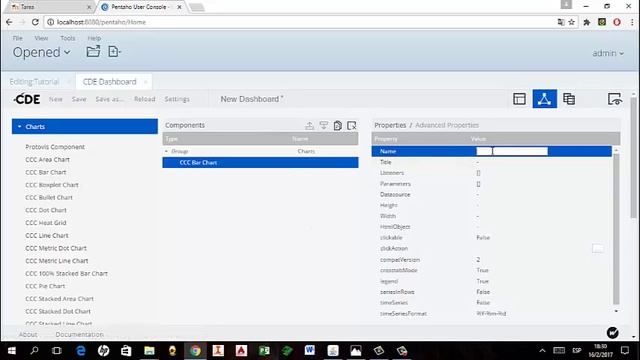Viewport: 640px width, 360px height.
Task: Click the move component down icon
Action: pos(324,125)
